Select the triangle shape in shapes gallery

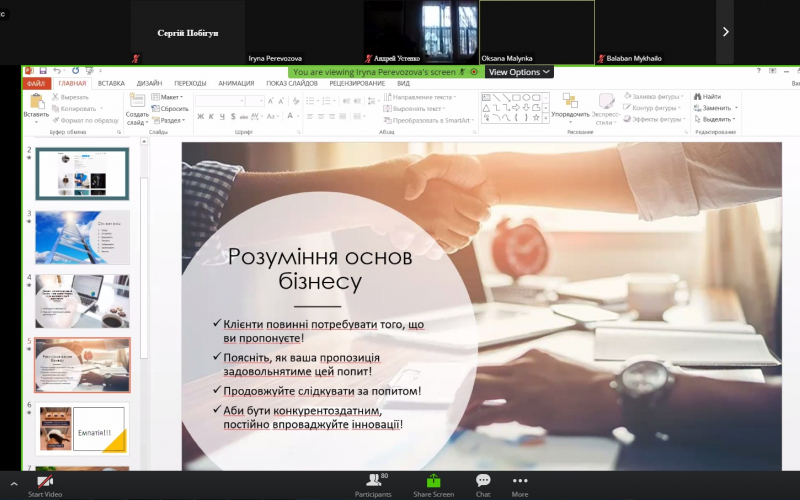point(486,108)
